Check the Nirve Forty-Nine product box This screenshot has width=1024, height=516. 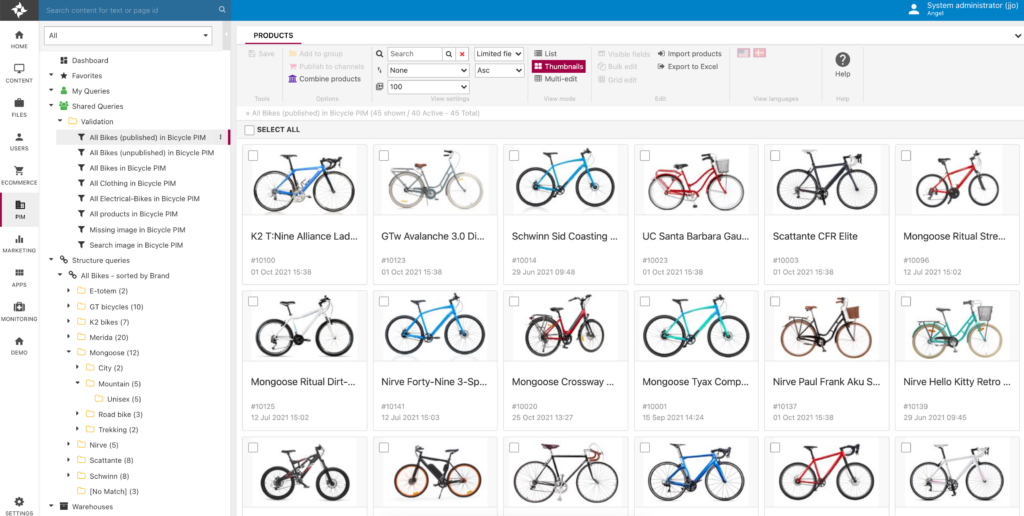(x=384, y=301)
